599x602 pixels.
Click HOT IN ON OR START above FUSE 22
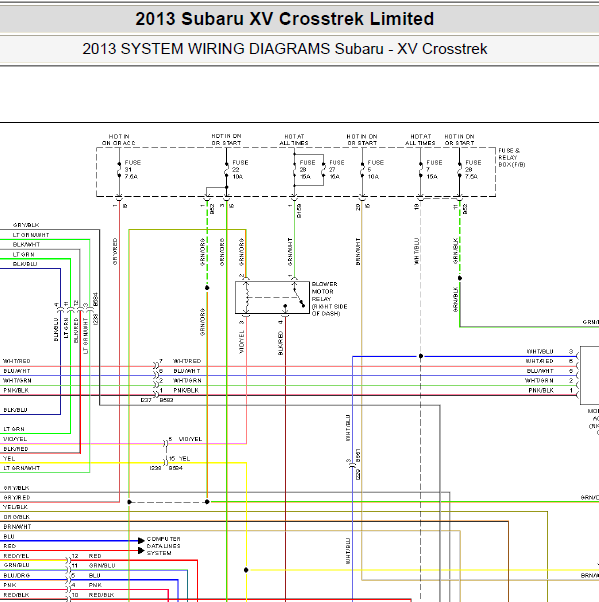(226, 140)
